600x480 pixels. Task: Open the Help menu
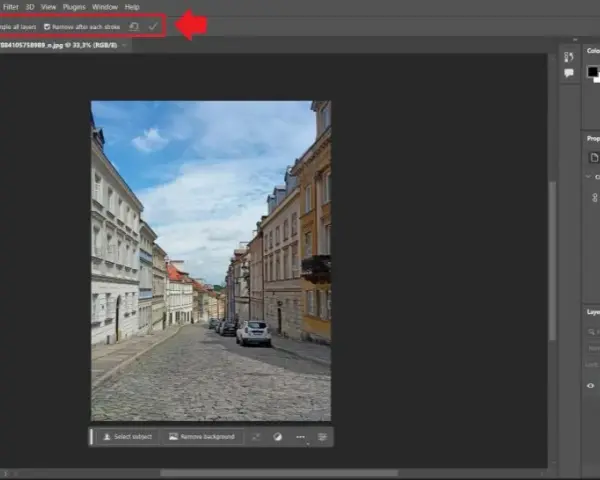[132, 7]
